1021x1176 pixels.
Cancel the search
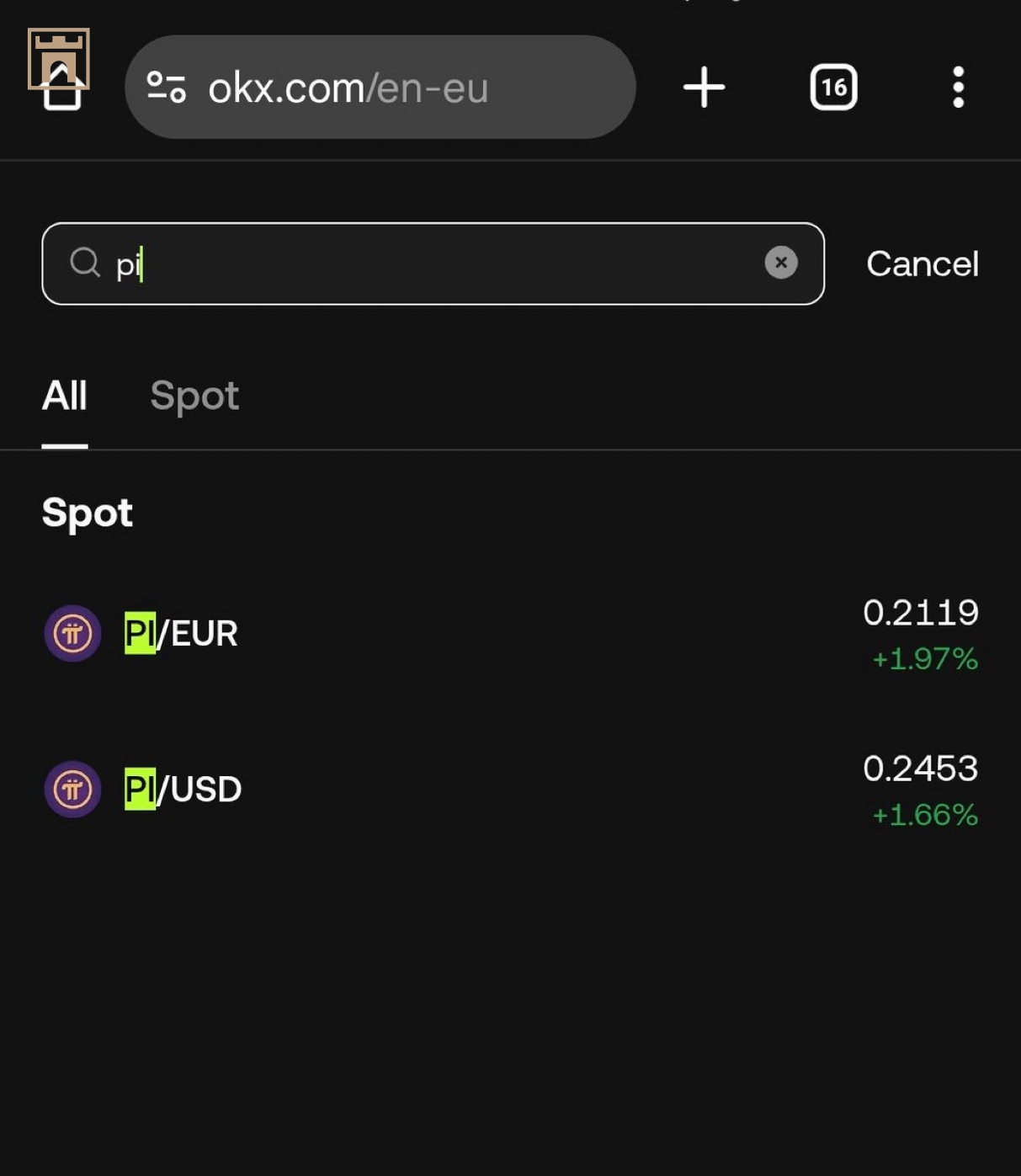pos(922,264)
